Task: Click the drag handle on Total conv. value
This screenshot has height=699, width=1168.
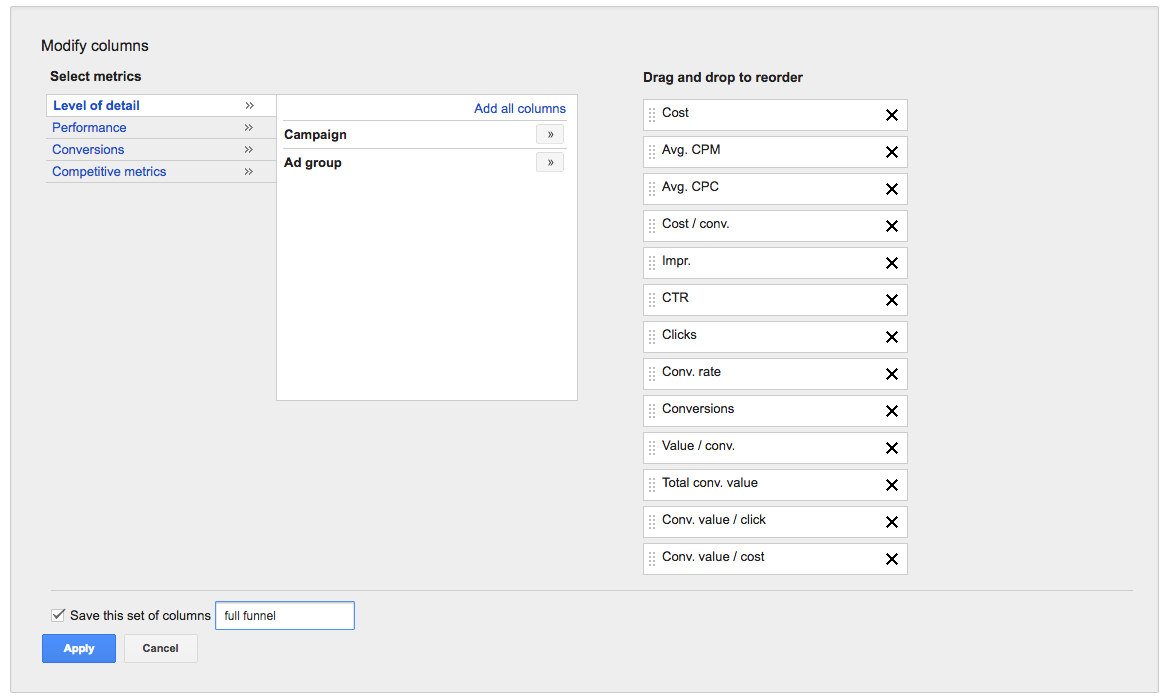Action: [x=652, y=485]
